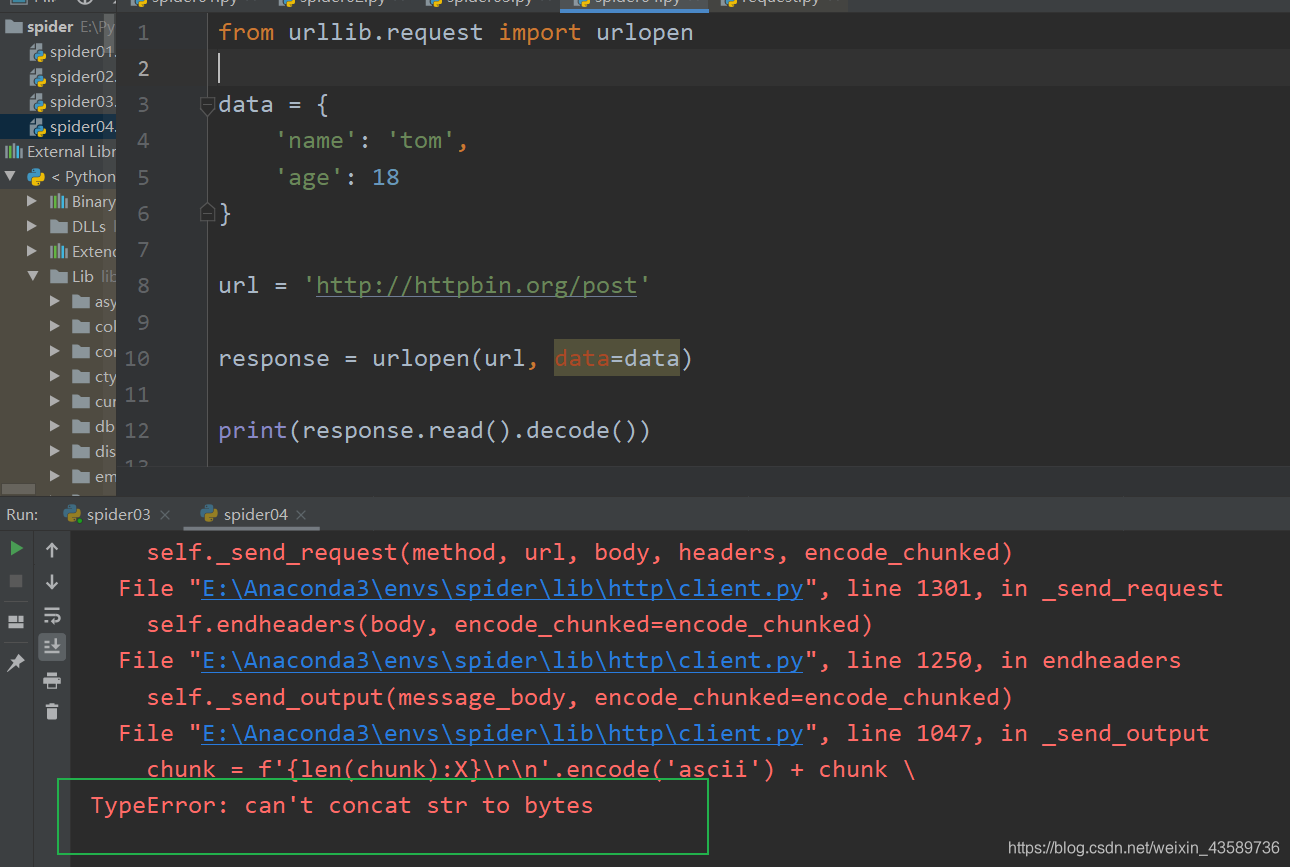Image resolution: width=1290 pixels, height=867 pixels.
Task: Expand the 'dis' folder arrow
Action: click(56, 452)
